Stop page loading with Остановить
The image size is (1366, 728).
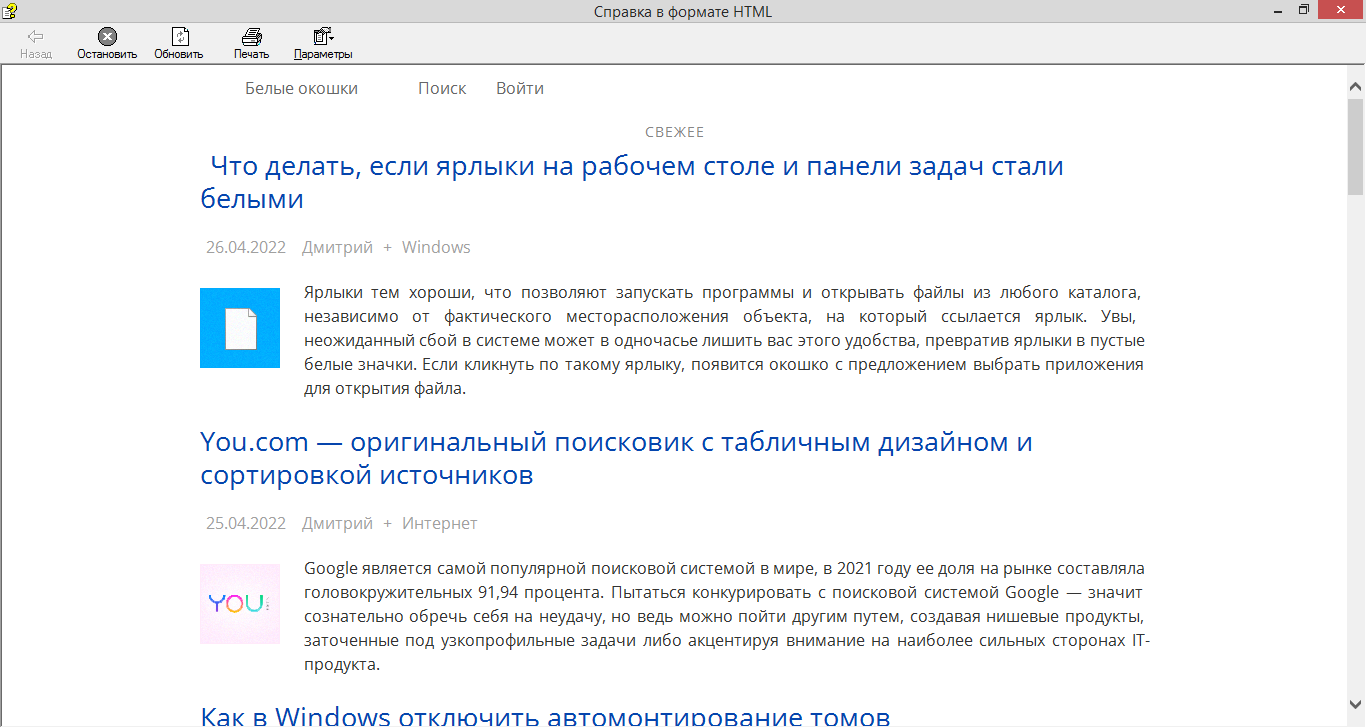[x=107, y=44]
